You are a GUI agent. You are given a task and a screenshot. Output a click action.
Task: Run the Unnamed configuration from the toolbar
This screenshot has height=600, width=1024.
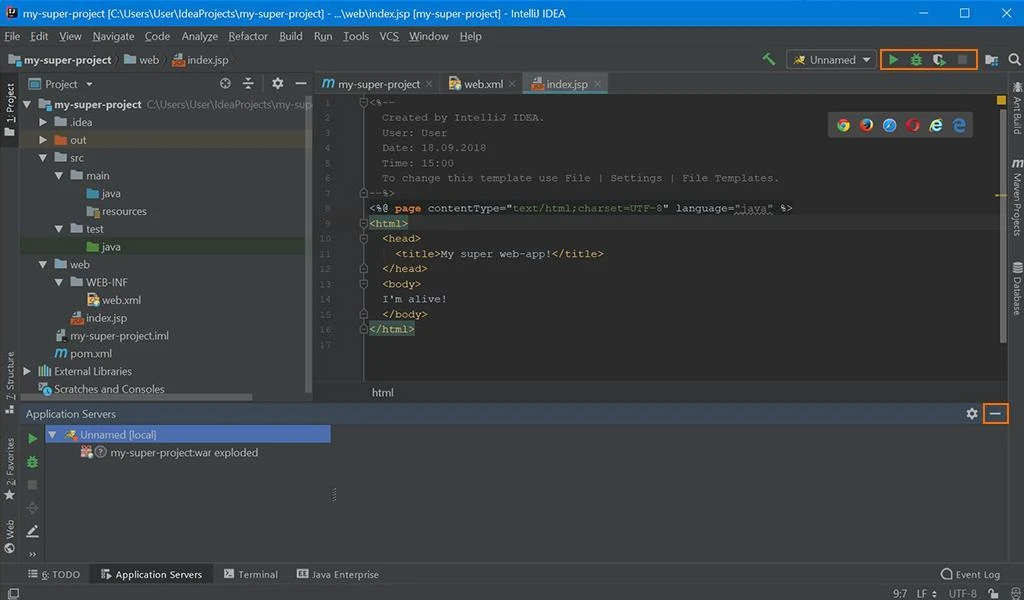(893, 60)
